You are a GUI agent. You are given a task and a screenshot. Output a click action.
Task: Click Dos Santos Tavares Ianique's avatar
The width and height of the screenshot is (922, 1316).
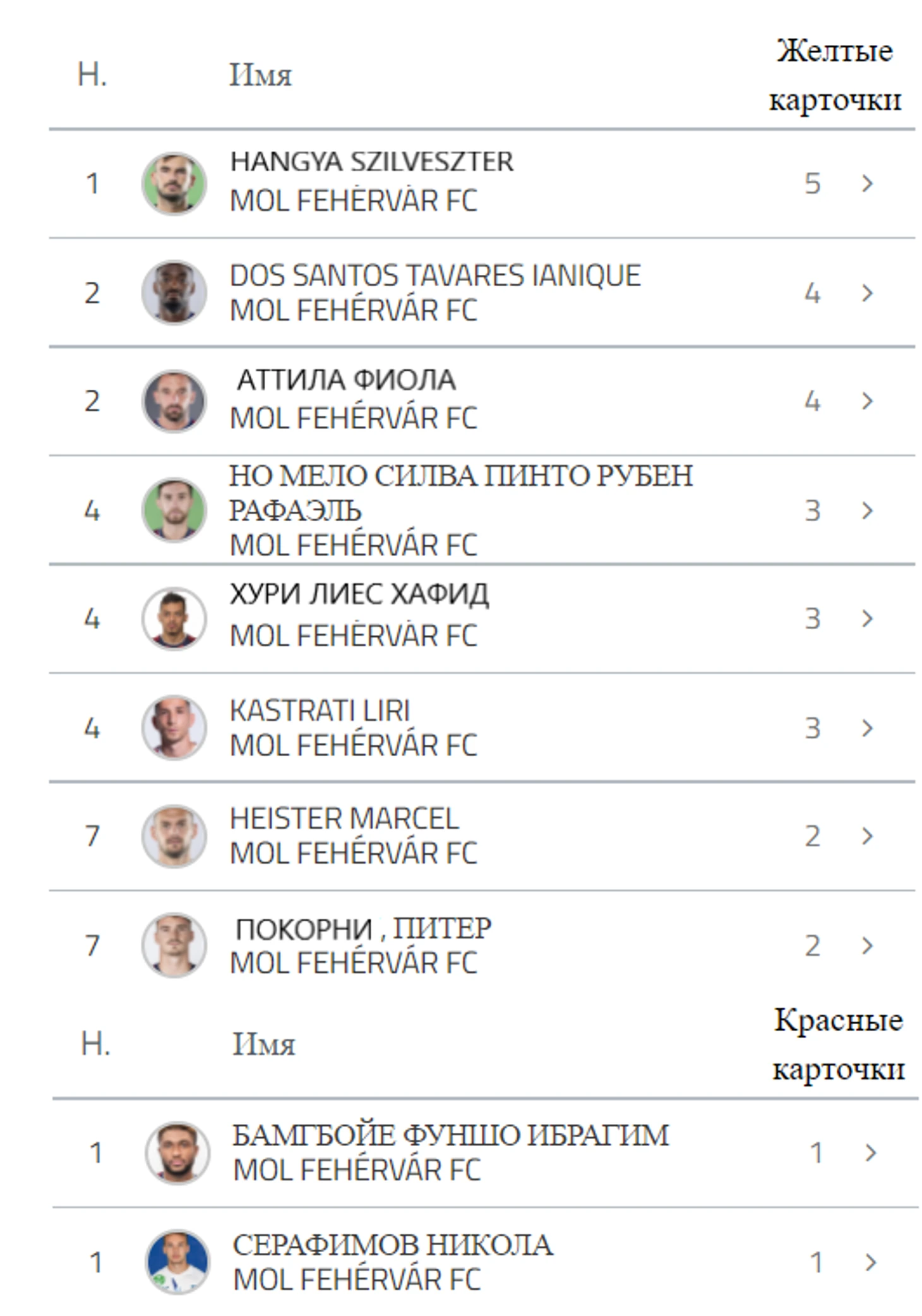tap(174, 293)
